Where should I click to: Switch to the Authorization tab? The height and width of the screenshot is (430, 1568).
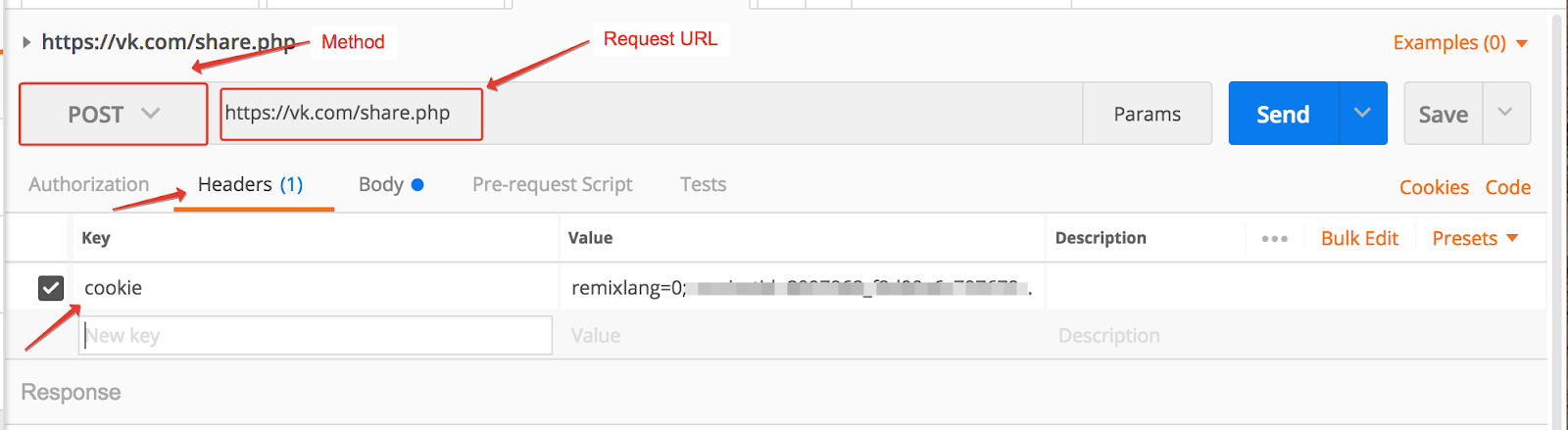(x=89, y=185)
